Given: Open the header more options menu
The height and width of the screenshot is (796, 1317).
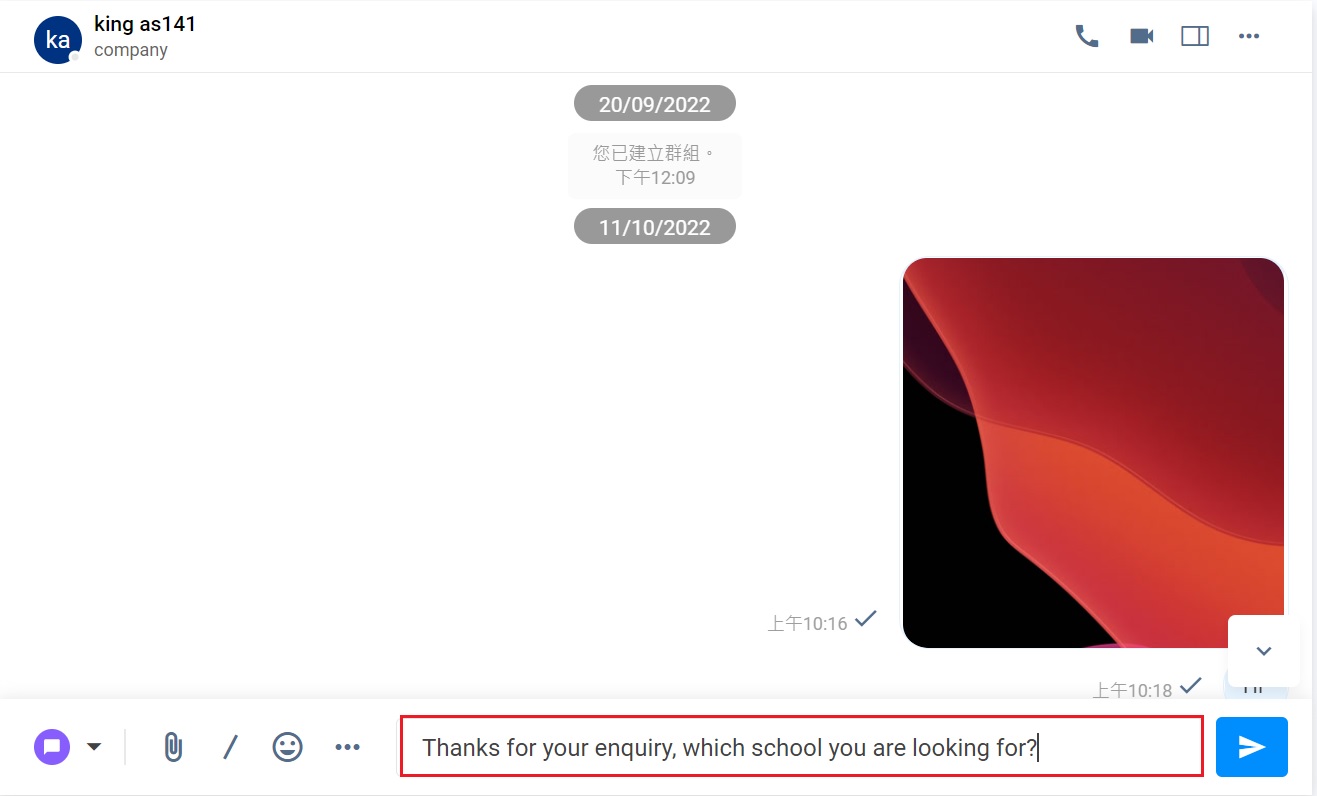Looking at the screenshot, I should (1249, 36).
